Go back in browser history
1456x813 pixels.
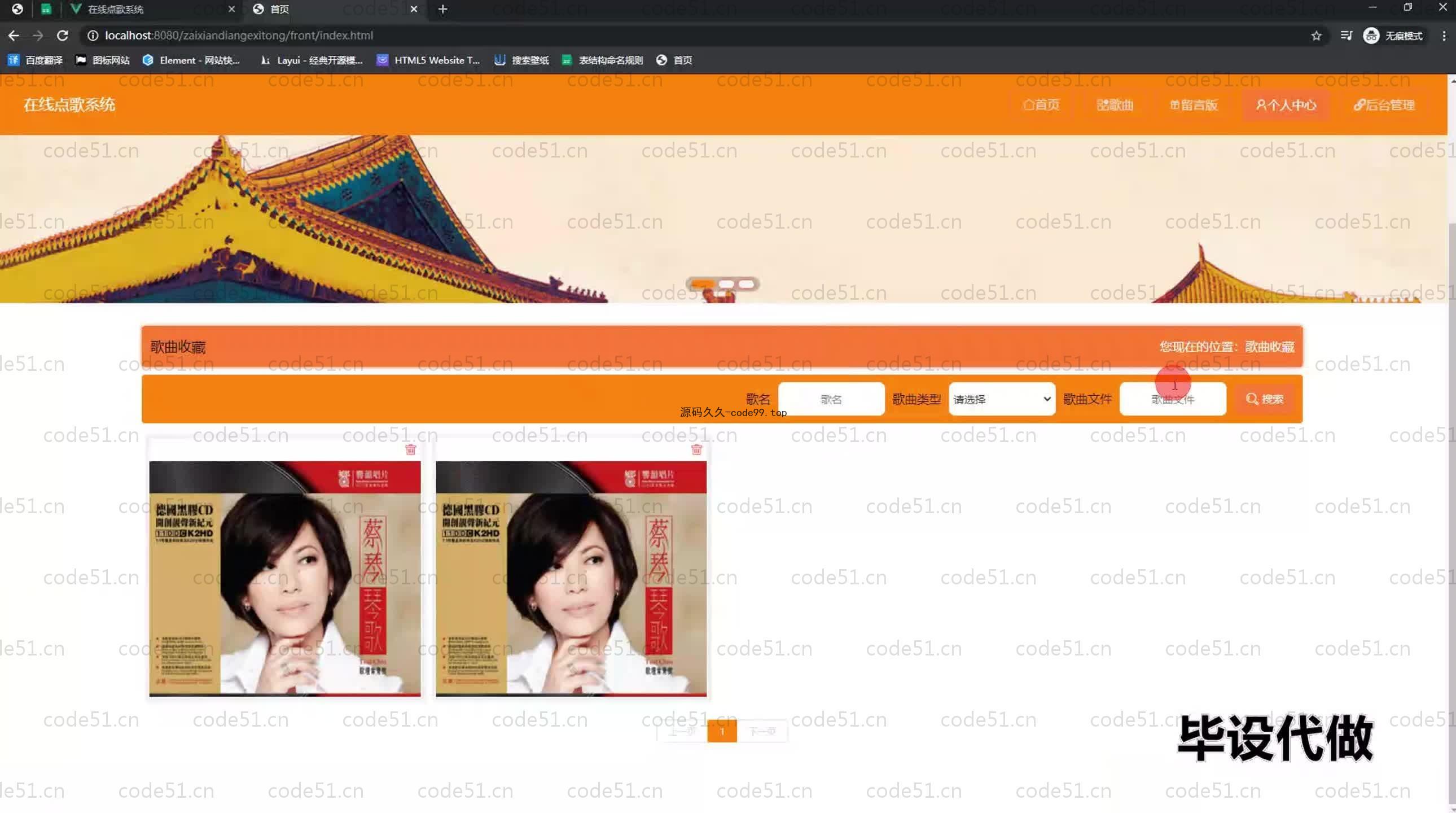14,36
